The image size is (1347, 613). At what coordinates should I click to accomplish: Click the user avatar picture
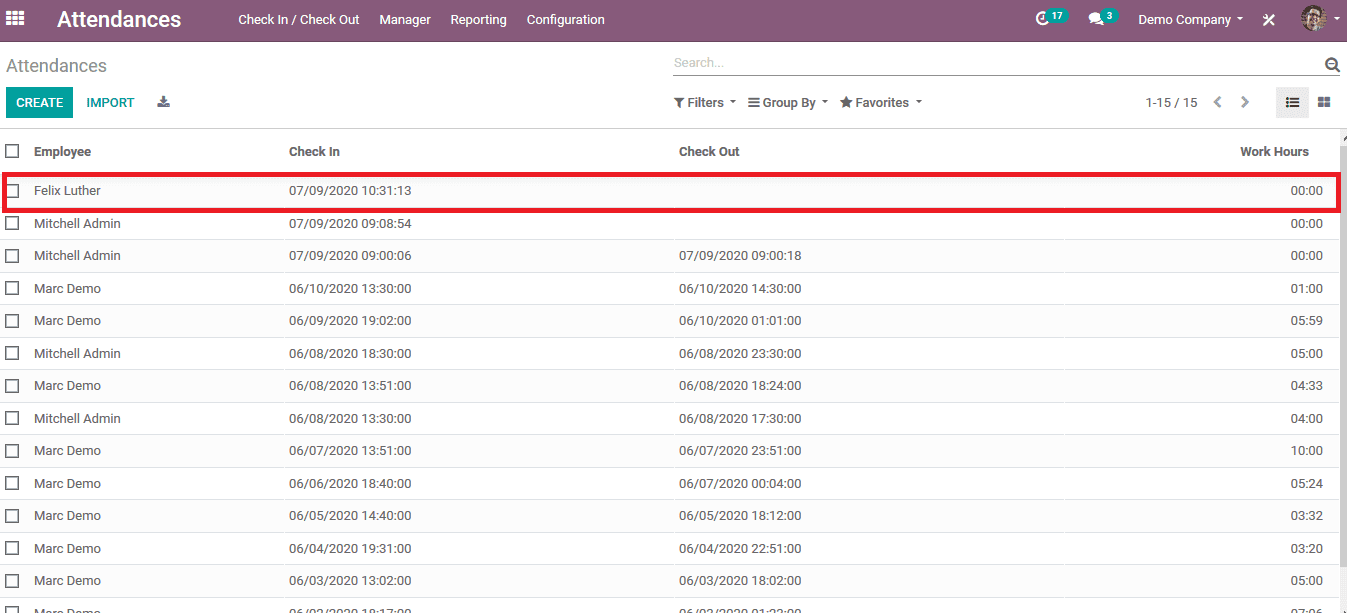pos(1313,19)
